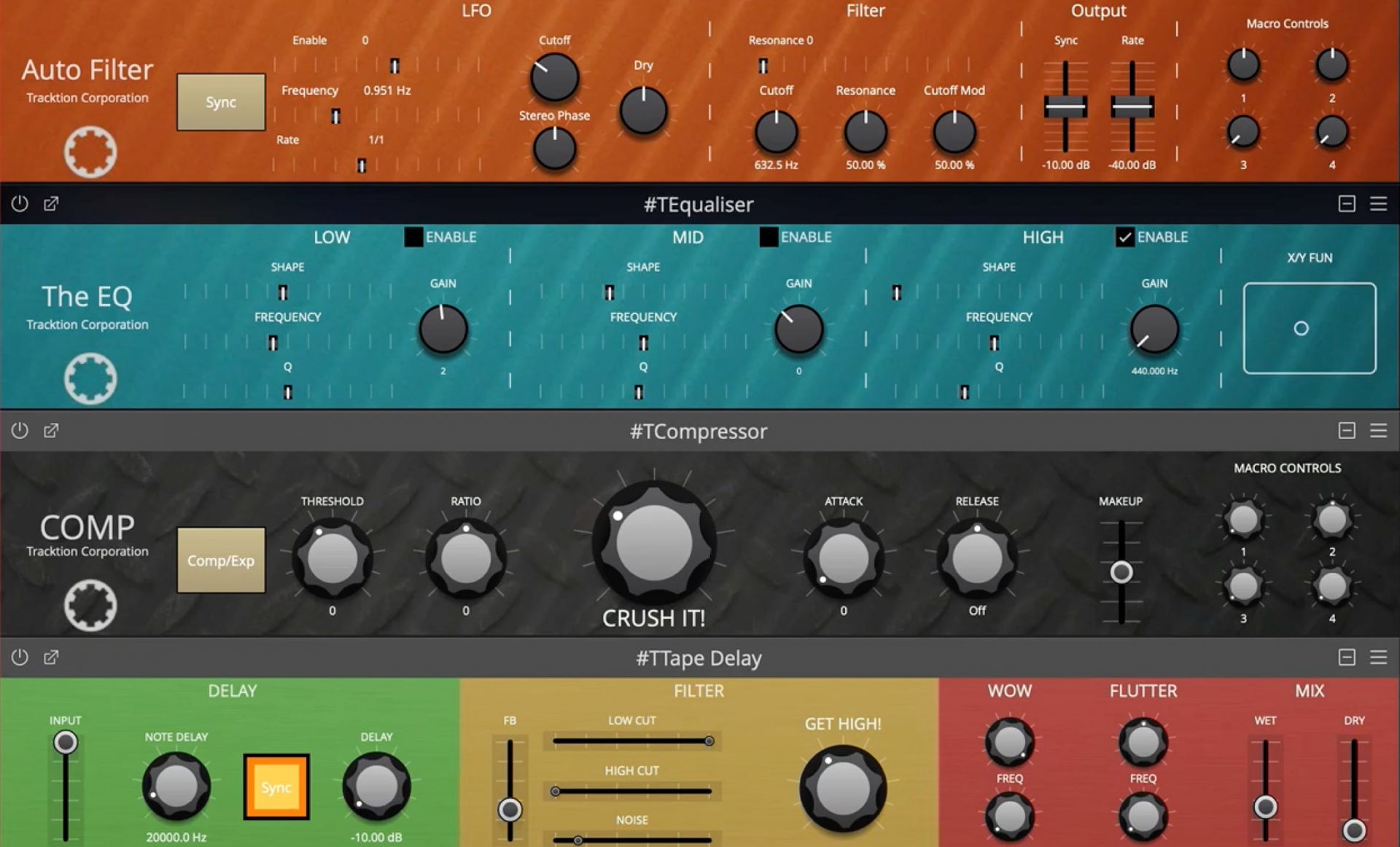This screenshot has height=847, width=1400.
Task: Click COMP macro control knob 2
Action: tap(1332, 520)
